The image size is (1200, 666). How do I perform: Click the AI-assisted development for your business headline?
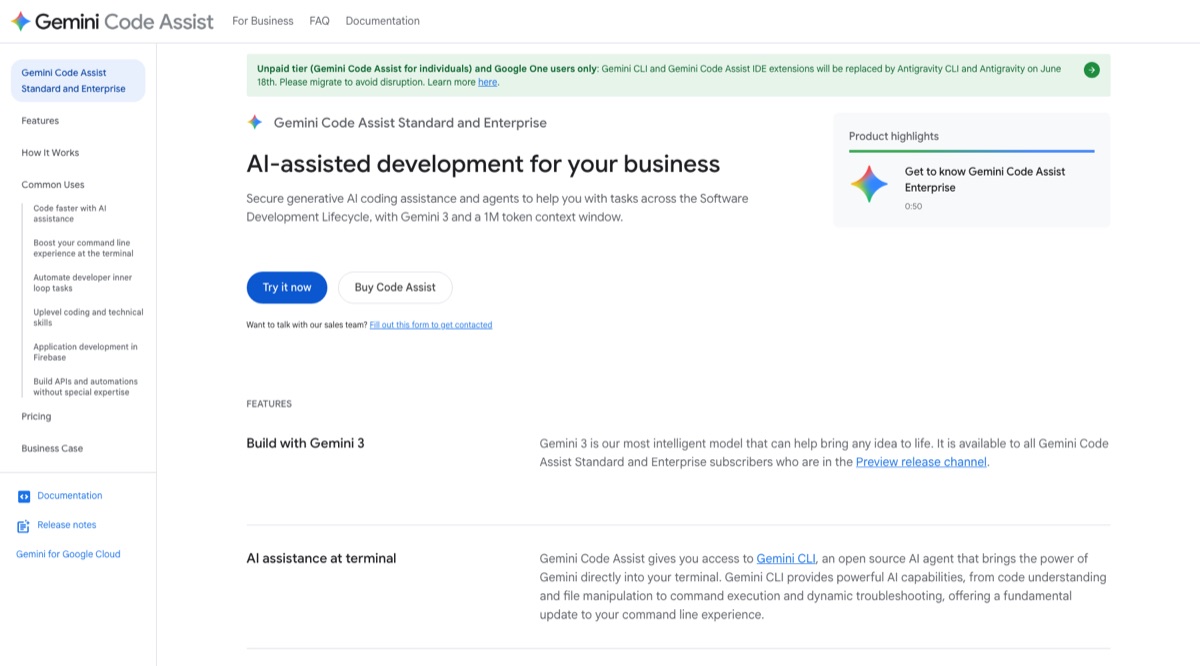coord(483,164)
